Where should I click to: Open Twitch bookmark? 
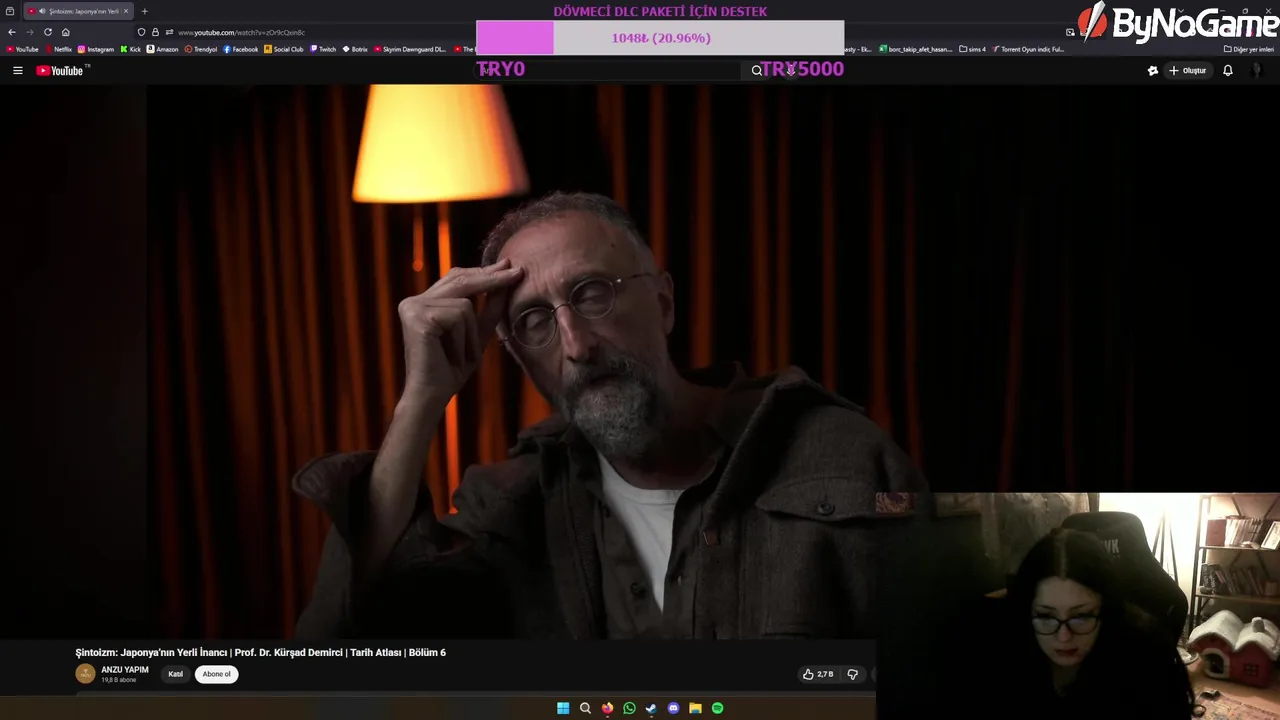pos(324,49)
